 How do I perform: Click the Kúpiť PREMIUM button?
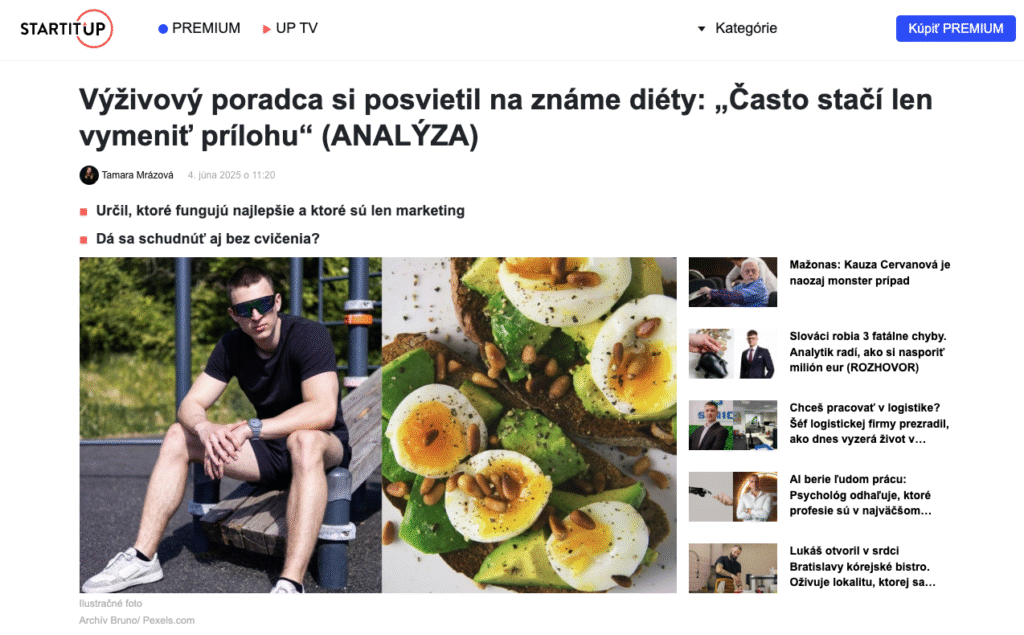(x=955, y=29)
